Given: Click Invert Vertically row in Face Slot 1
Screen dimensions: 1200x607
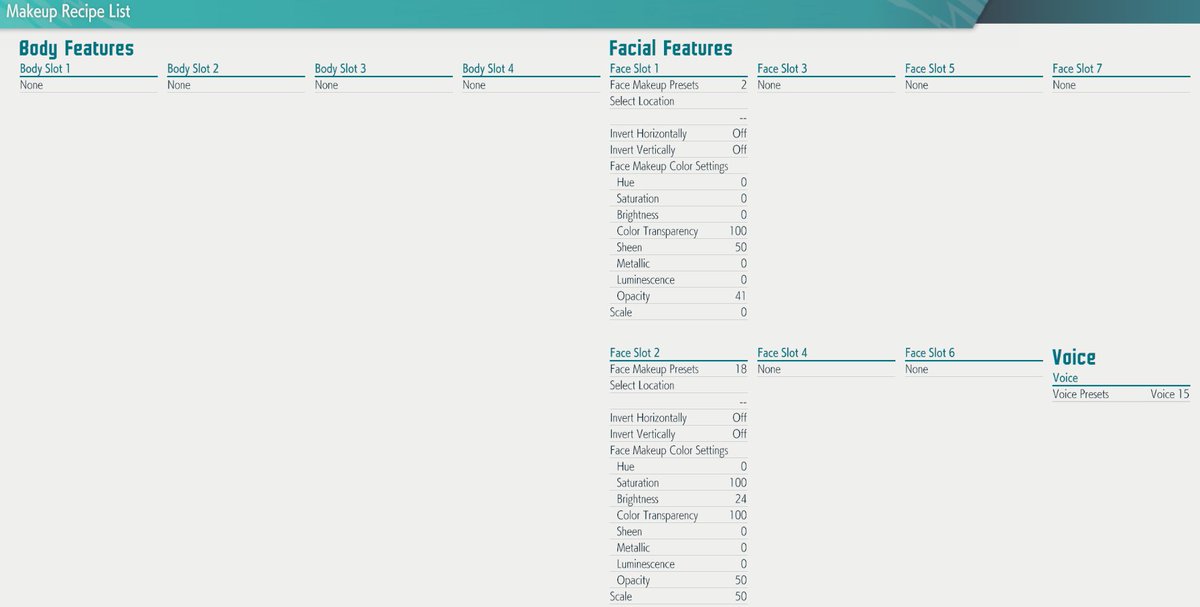Looking at the screenshot, I should pos(678,150).
